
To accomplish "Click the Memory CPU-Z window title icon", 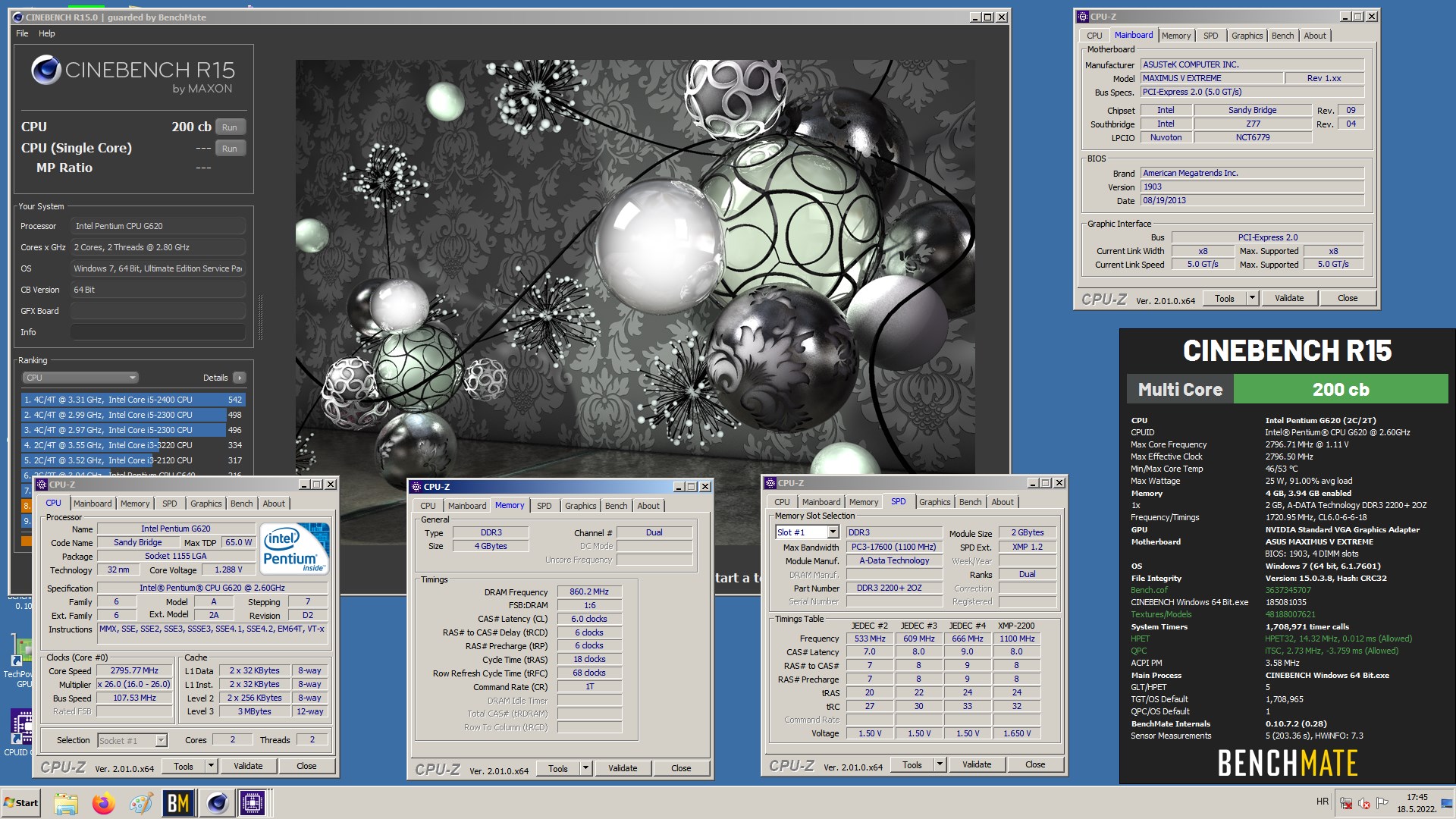I will point(416,487).
